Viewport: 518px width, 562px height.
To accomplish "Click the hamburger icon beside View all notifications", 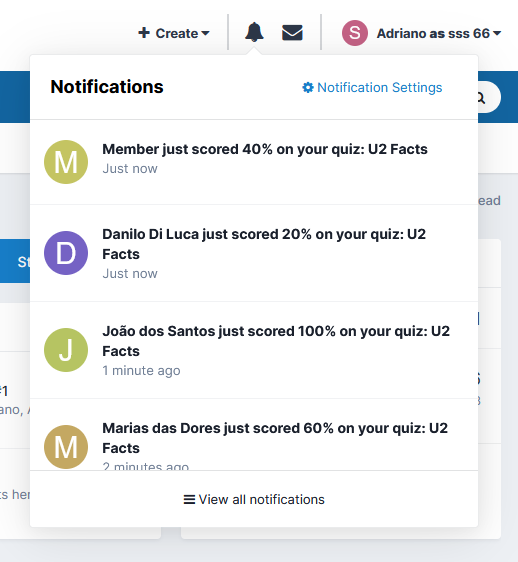I will (189, 499).
